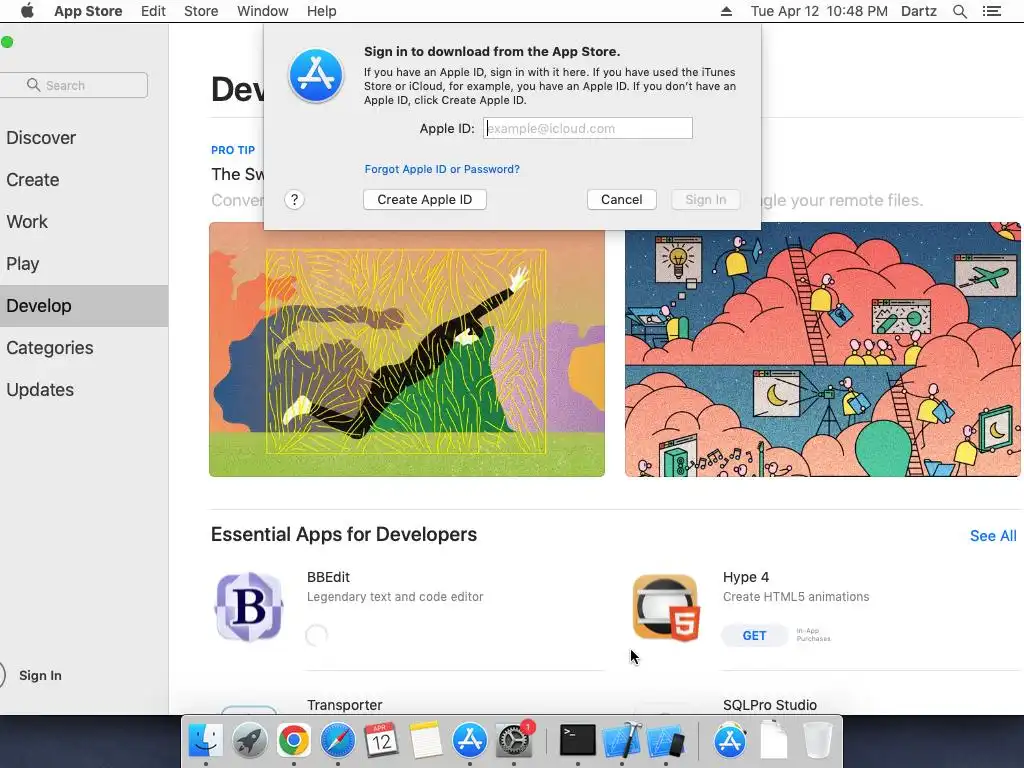The width and height of the screenshot is (1024, 768).
Task: Open the App Store menu
Action: [88, 11]
